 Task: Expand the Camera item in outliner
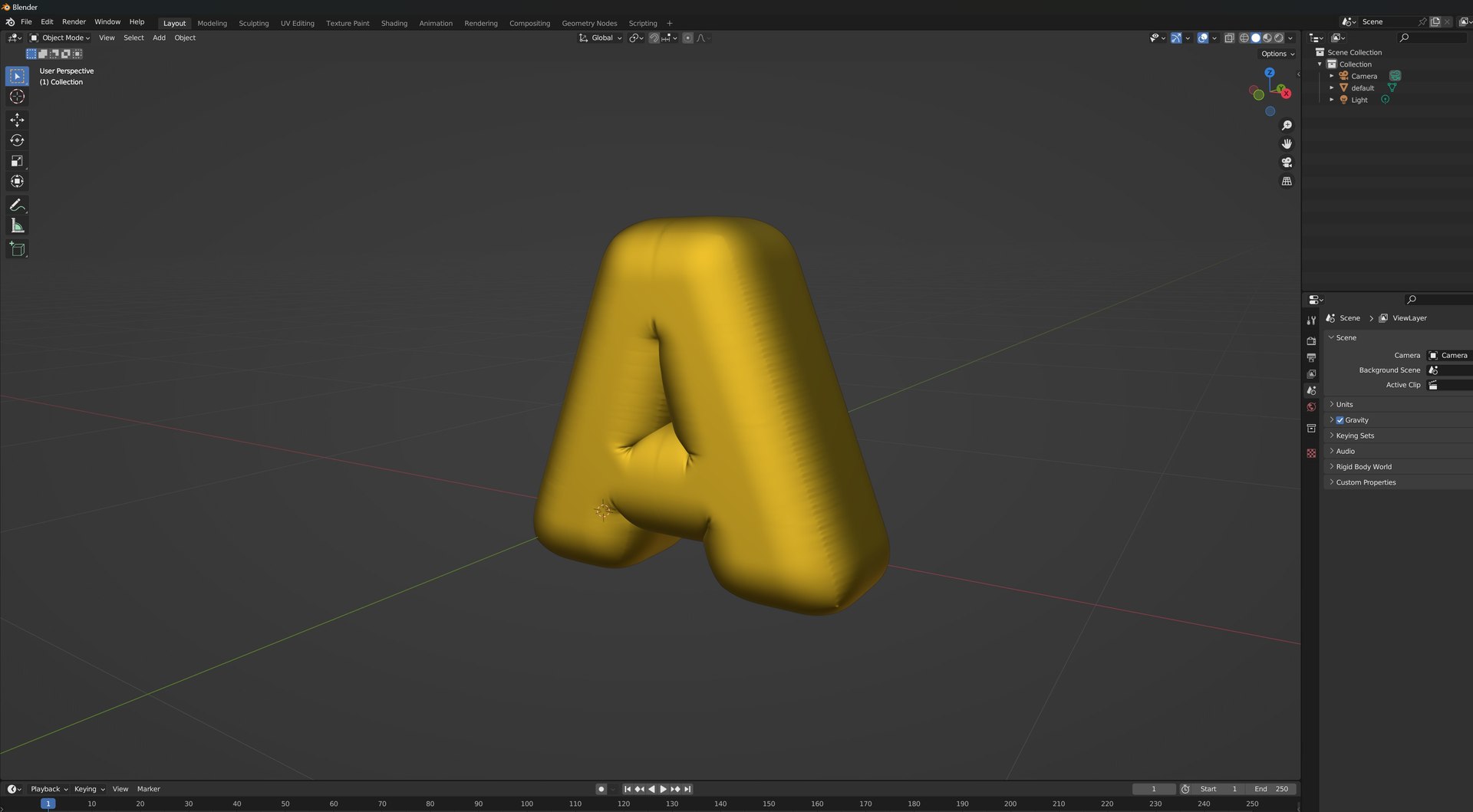click(1332, 76)
